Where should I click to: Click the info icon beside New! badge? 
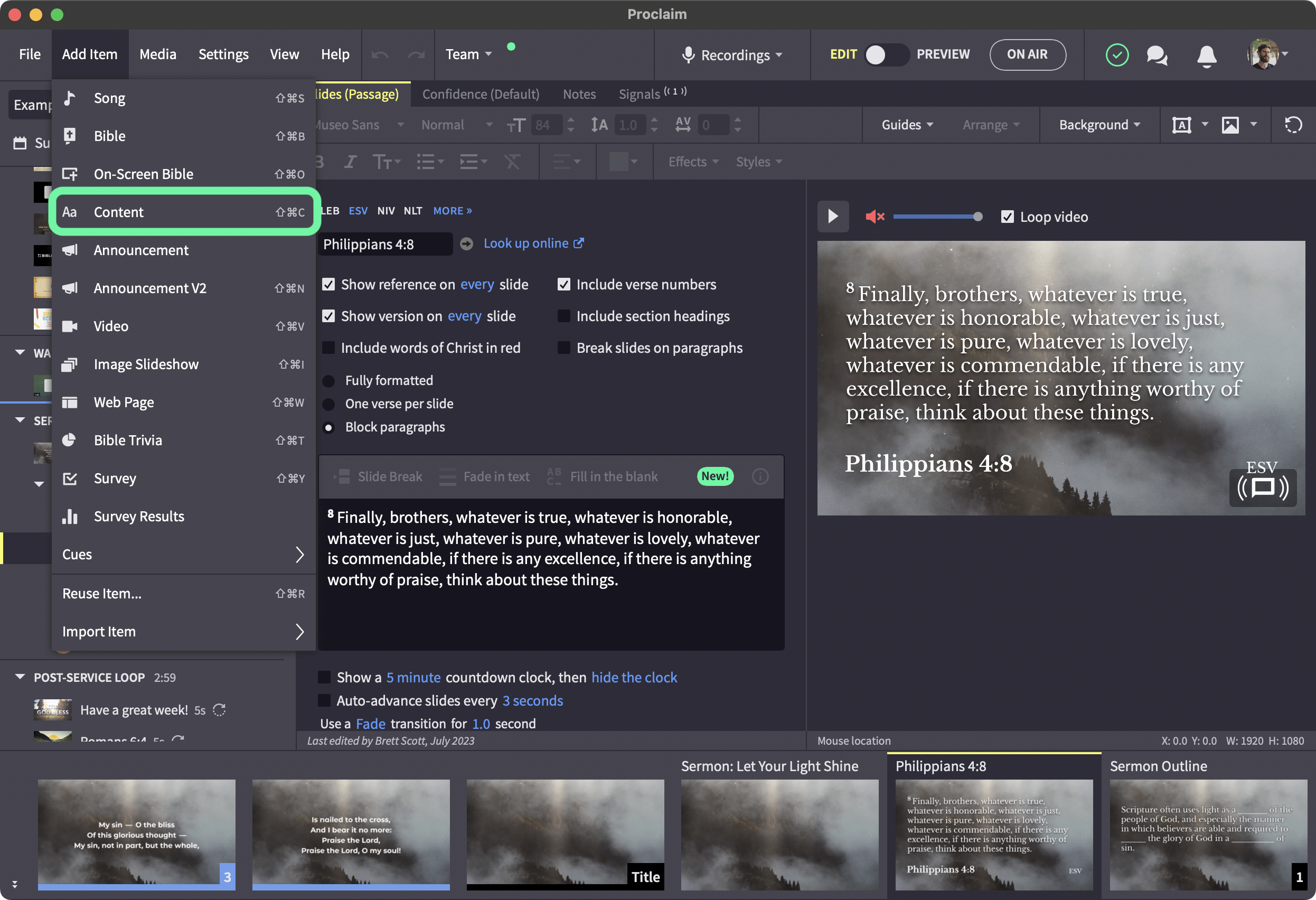(759, 476)
